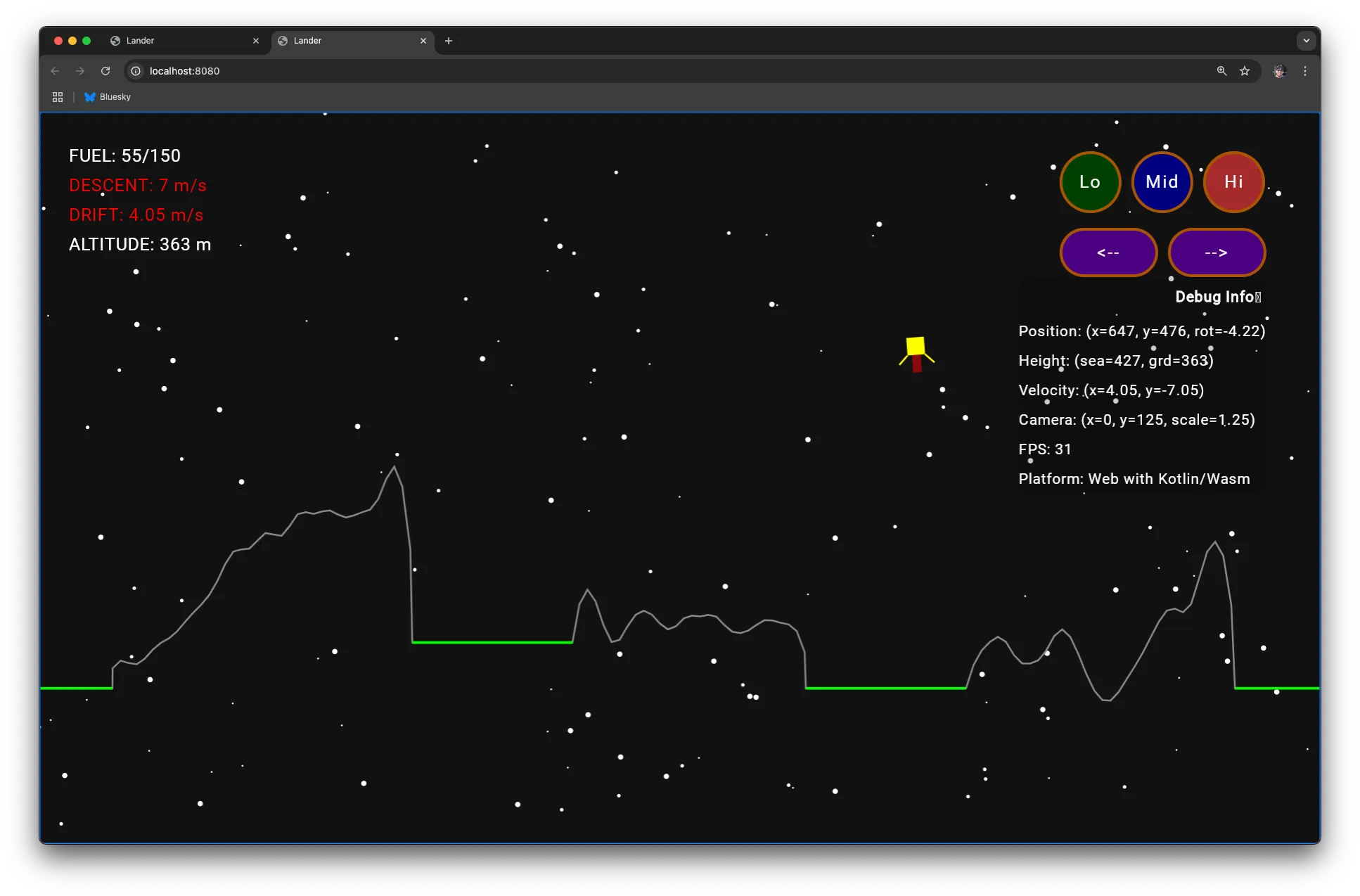Image resolution: width=1360 pixels, height=896 pixels.
Task: Click the zoom magnifier icon in address bar
Action: tap(1221, 71)
